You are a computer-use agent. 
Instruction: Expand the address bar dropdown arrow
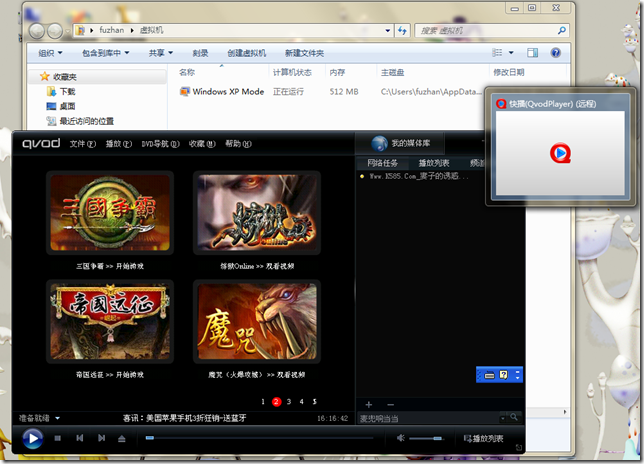point(387,30)
